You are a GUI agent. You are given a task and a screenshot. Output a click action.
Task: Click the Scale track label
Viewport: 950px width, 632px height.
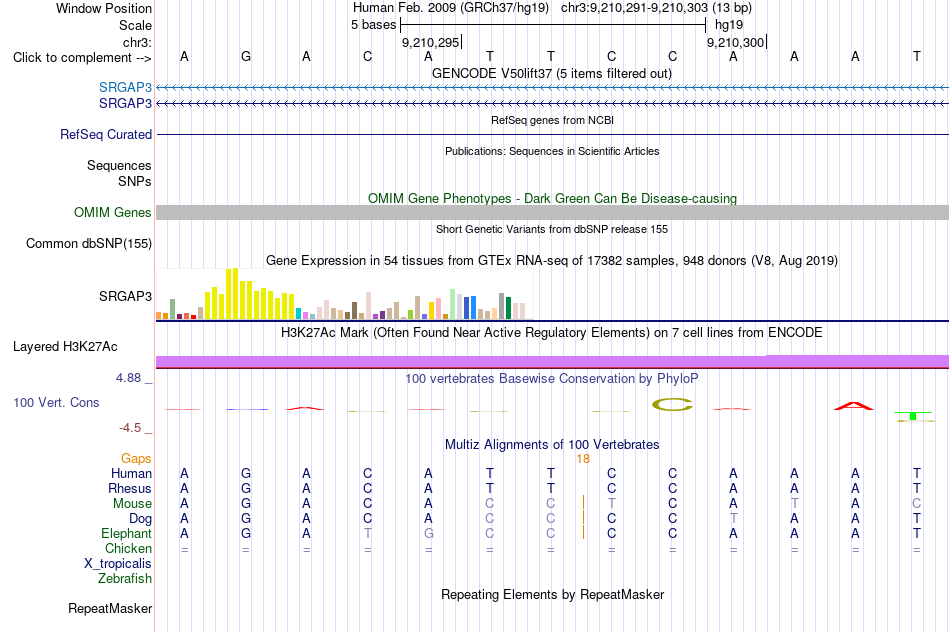click(135, 25)
